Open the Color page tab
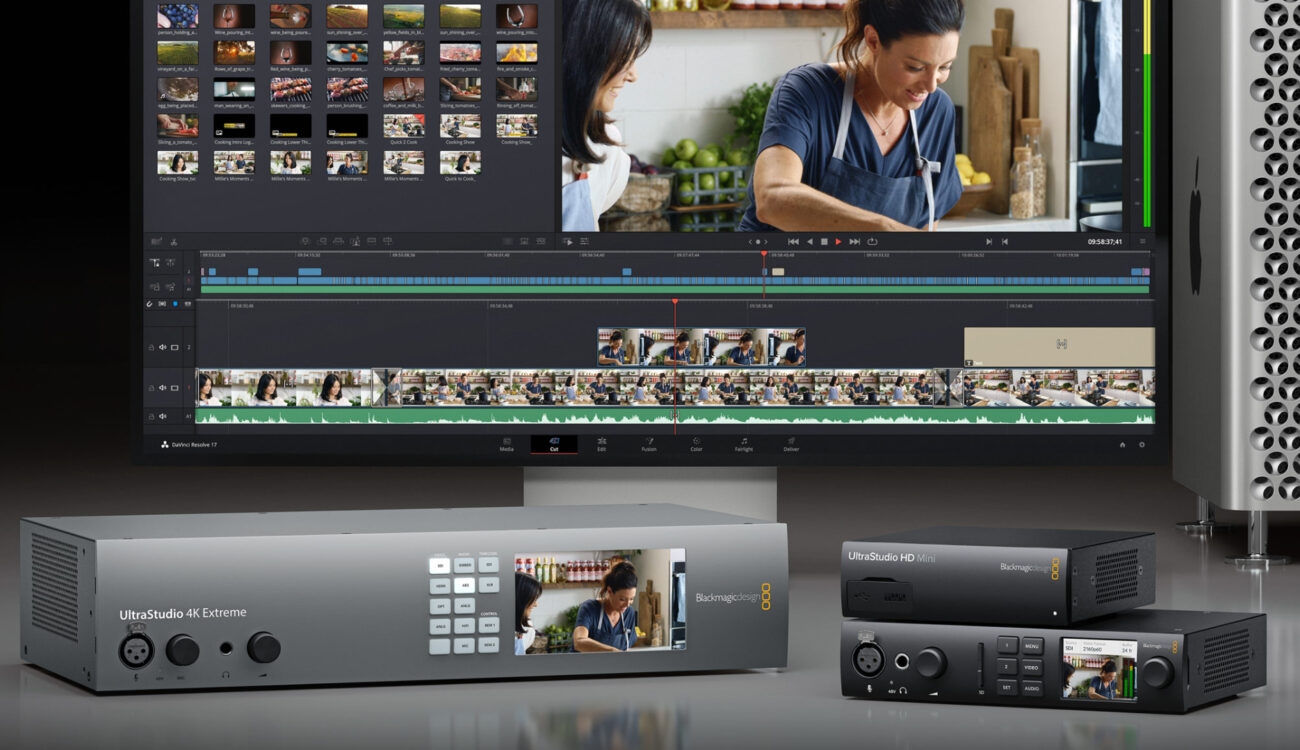The height and width of the screenshot is (750, 1300). click(x=696, y=444)
